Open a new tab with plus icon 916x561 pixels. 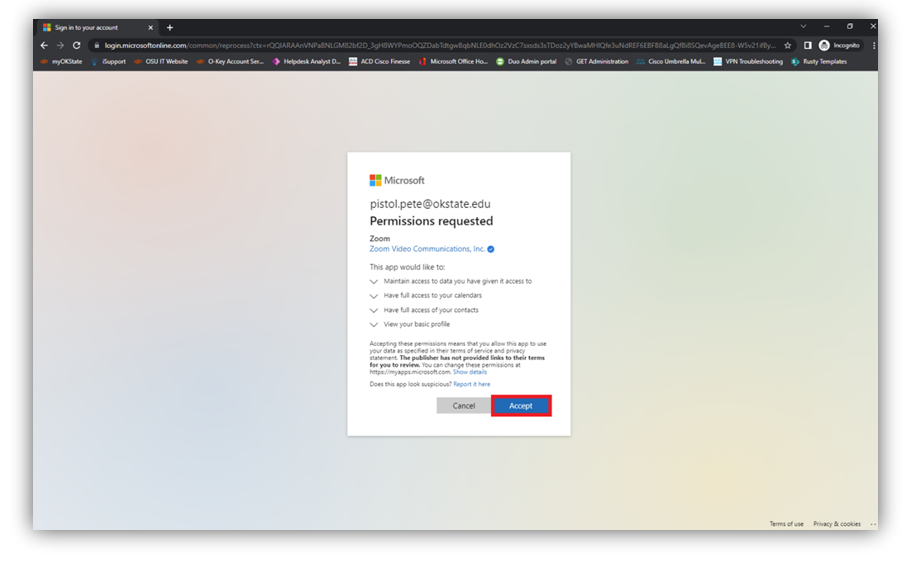tap(169, 27)
